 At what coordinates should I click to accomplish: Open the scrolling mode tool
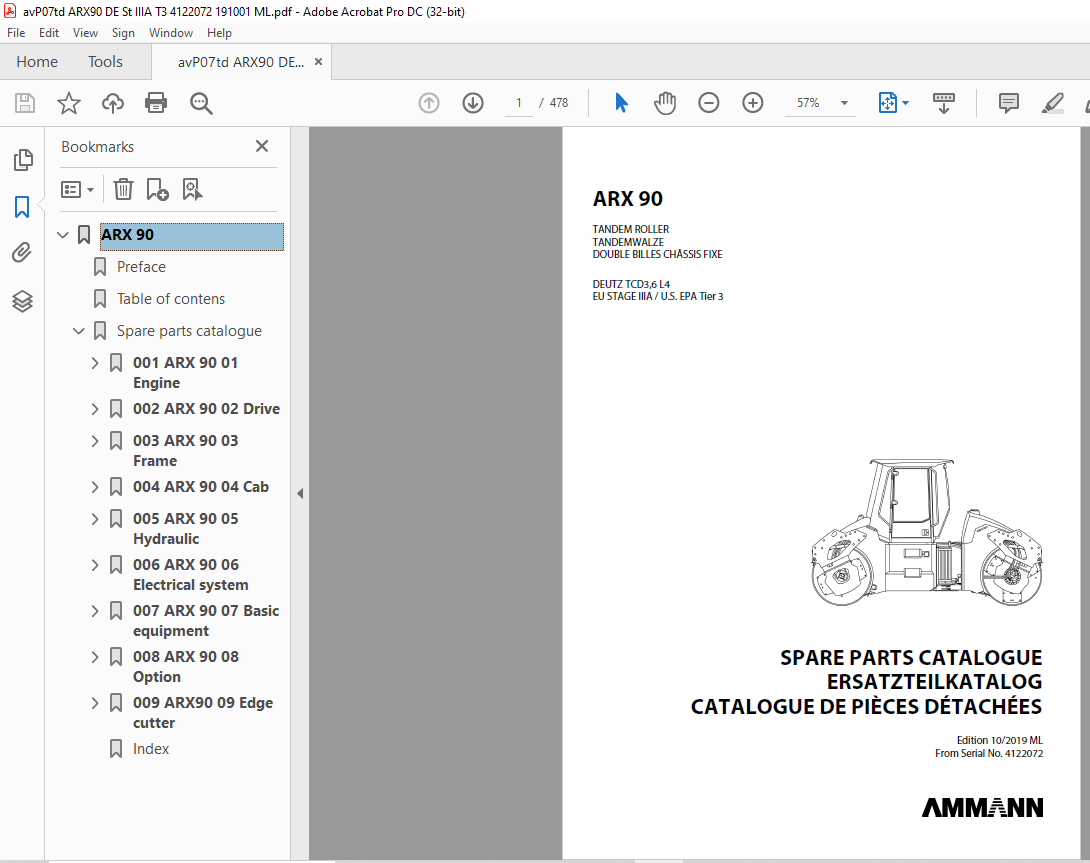(x=943, y=104)
